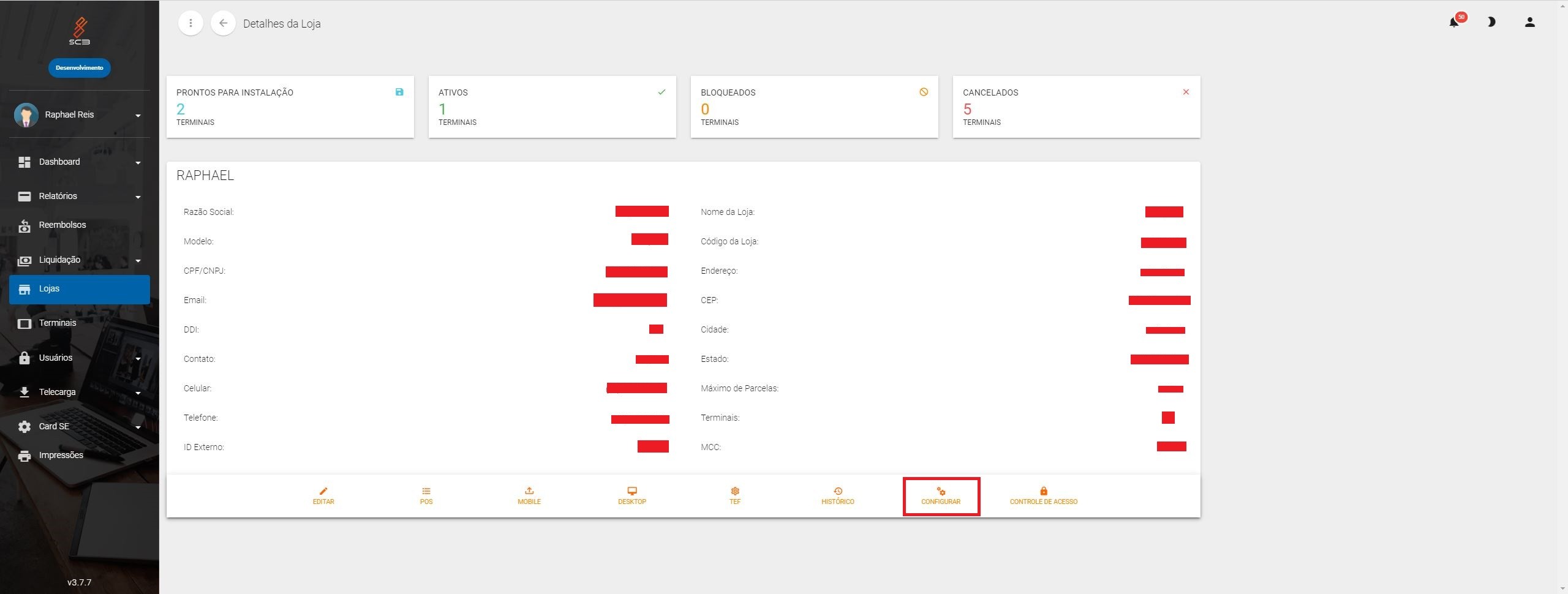This screenshot has height=594, width=1568.
Task: Toggle dark mode moon icon
Action: (x=1491, y=23)
